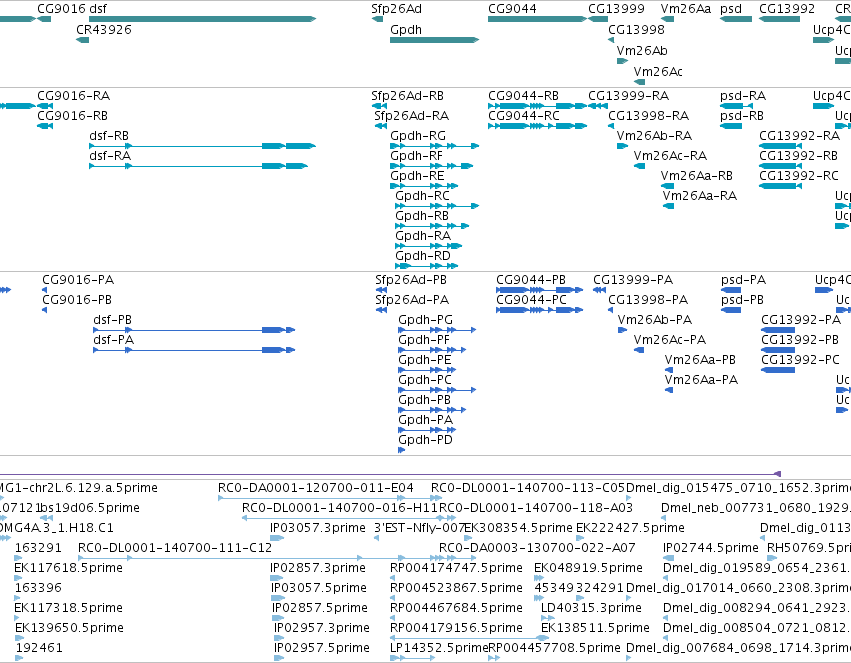Select the Vm26Ab gene label

(x=642, y=50)
